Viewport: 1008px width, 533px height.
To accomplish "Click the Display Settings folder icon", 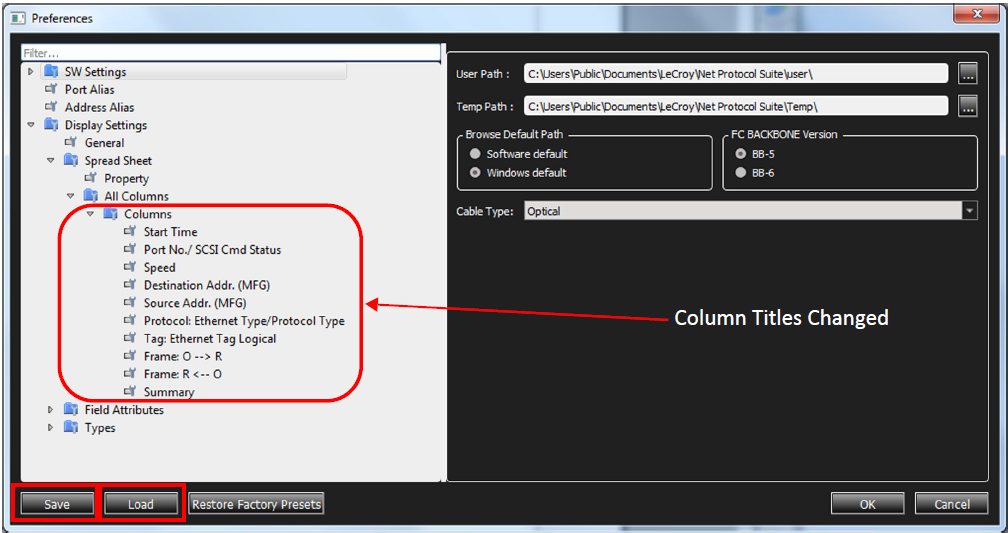I will point(51,125).
